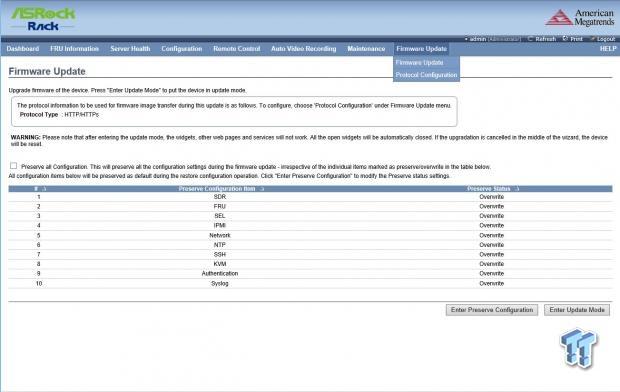Open the HELP link
Screen dimensions: 620x392
click(608, 49)
